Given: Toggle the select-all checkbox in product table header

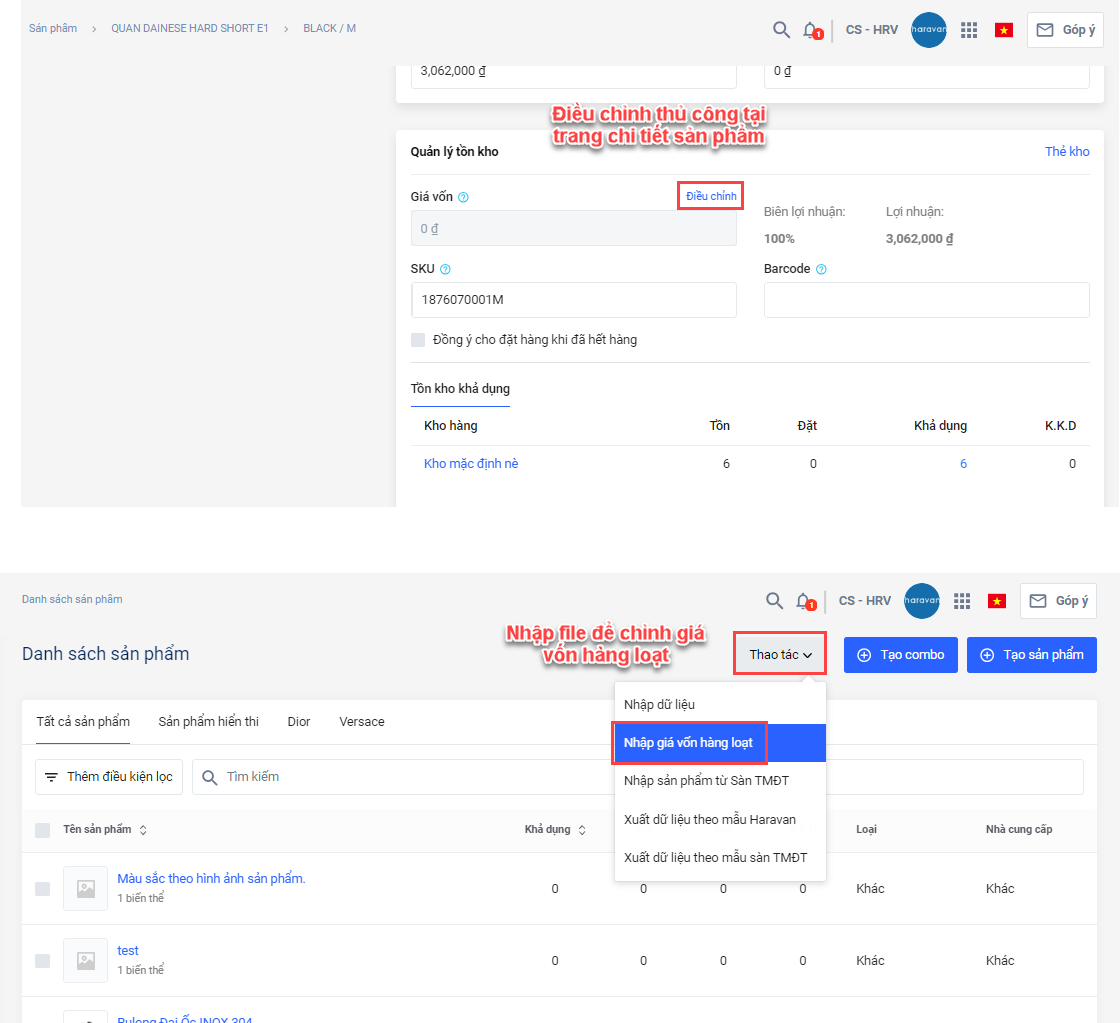Looking at the screenshot, I should pos(42,830).
